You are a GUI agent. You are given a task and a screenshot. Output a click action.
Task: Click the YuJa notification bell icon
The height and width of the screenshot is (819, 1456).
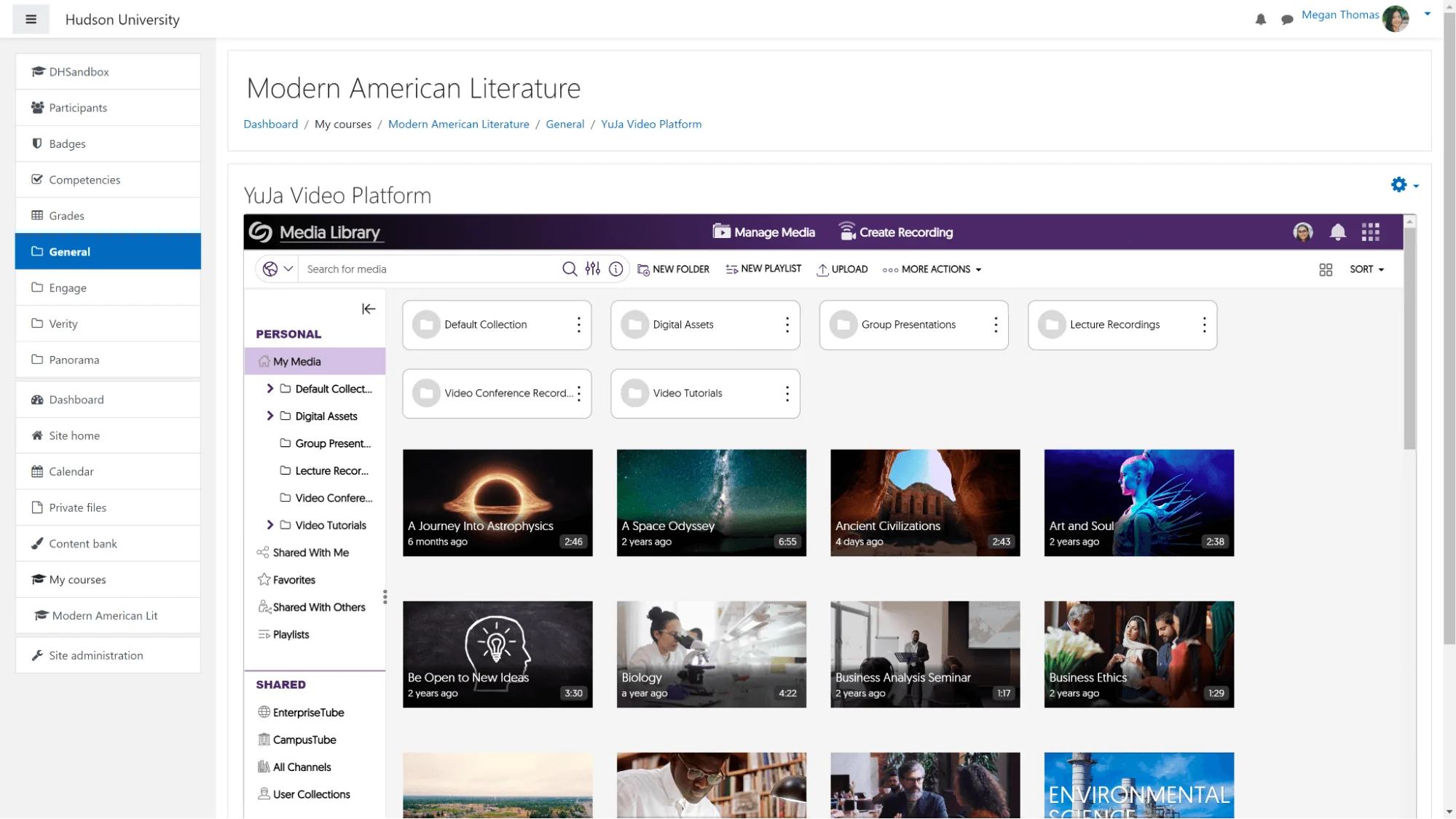pos(1337,232)
